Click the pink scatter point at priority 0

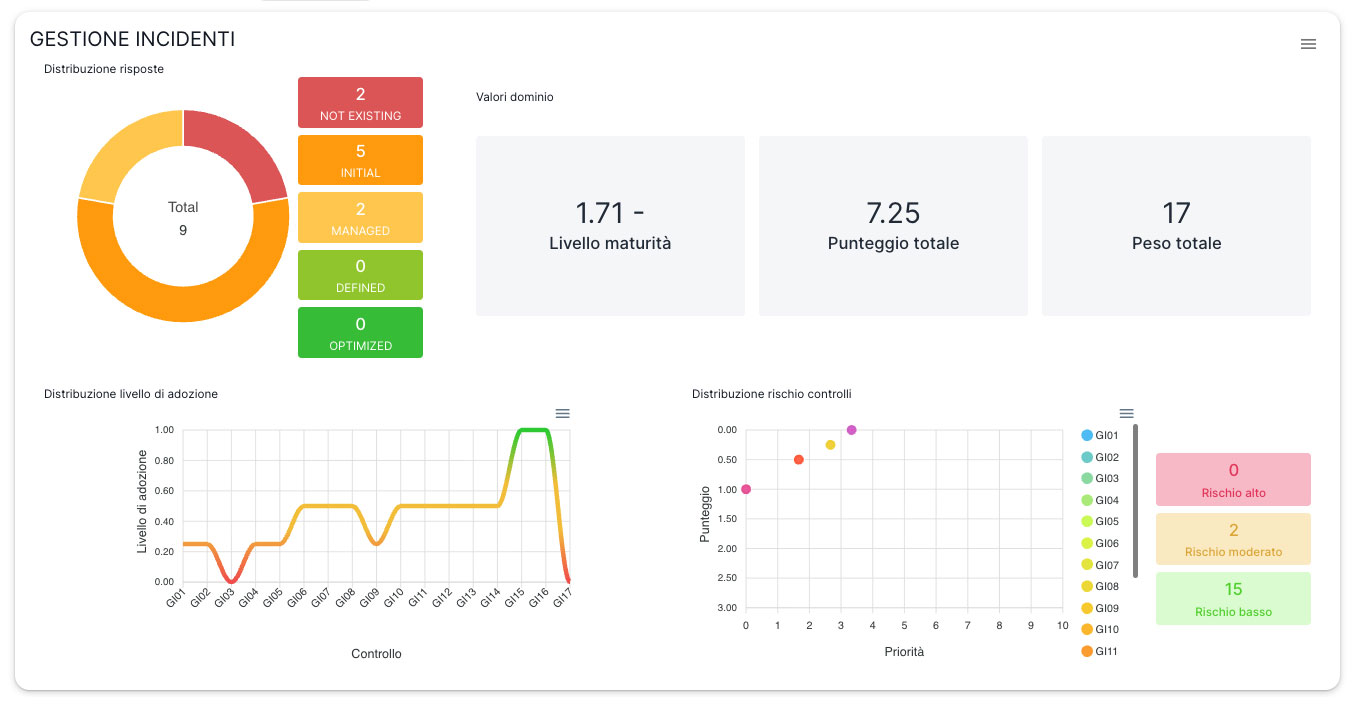click(x=746, y=489)
